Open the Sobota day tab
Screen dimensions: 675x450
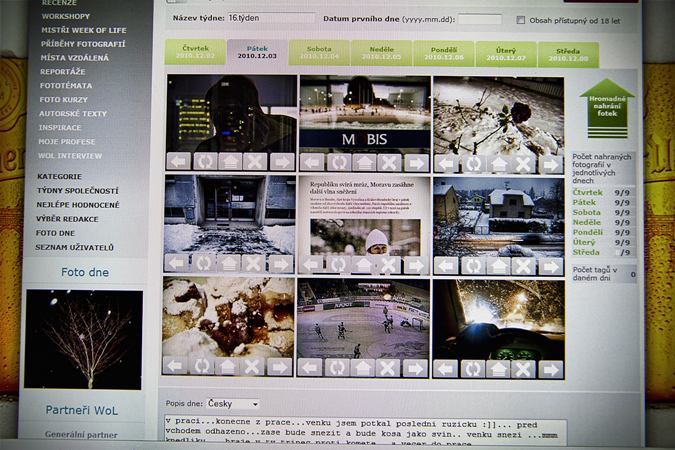pyautogui.click(x=319, y=53)
